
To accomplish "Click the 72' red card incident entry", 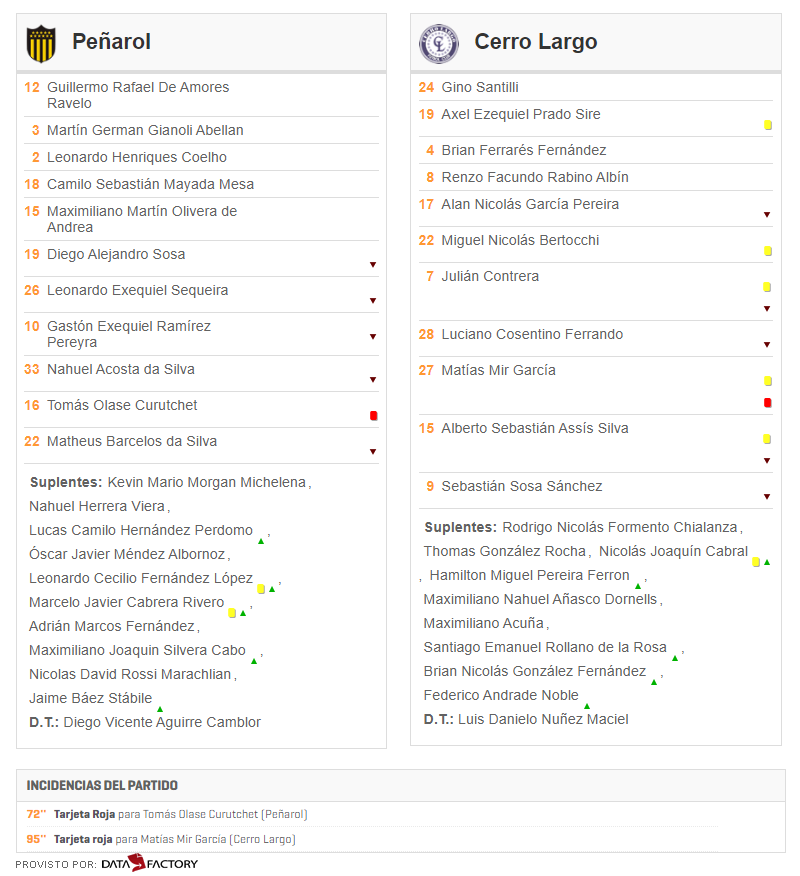I will tap(167, 814).
